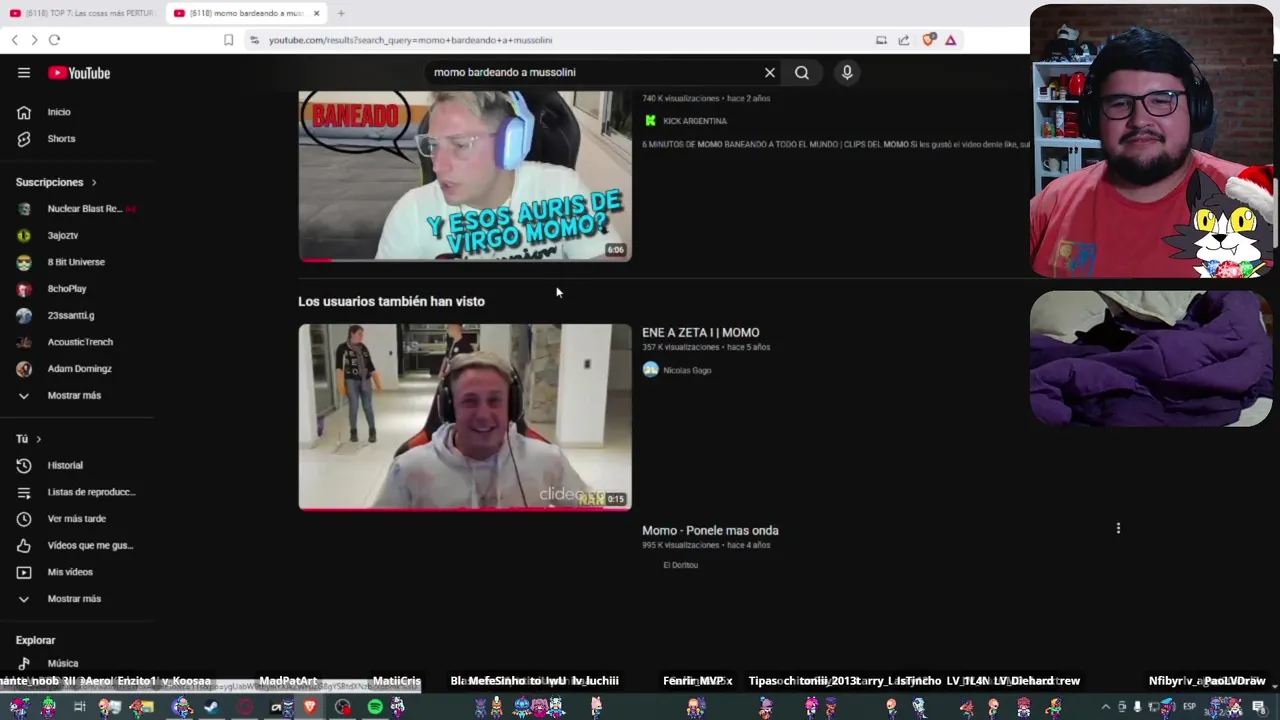
Task: Open Mis vídeos in the sidebar
Action: pyautogui.click(x=70, y=572)
